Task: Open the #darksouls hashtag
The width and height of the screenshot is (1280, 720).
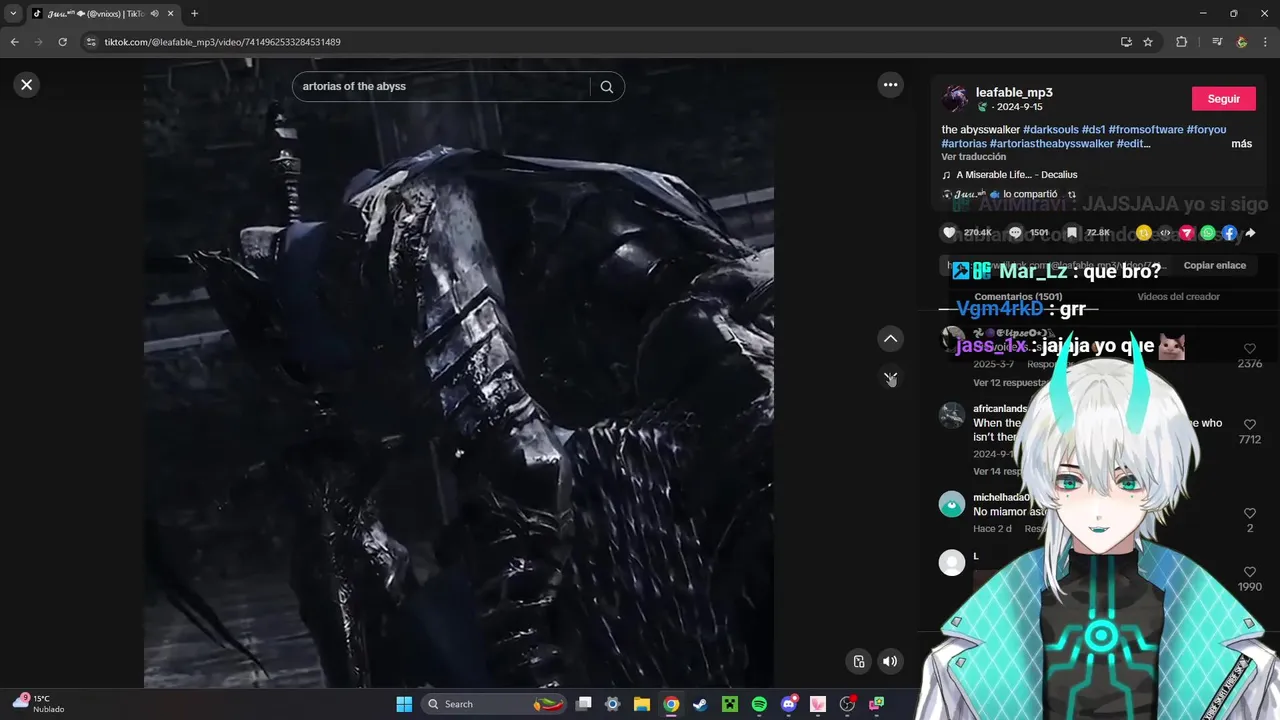Action: (1050, 130)
